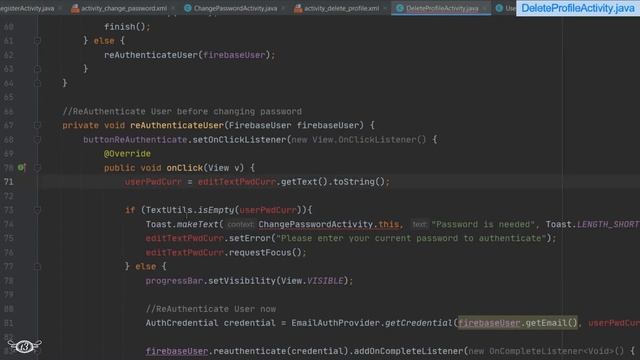Toggle the fold marker on line 64
Screen dimensions: 640x360
click(37, 83)
